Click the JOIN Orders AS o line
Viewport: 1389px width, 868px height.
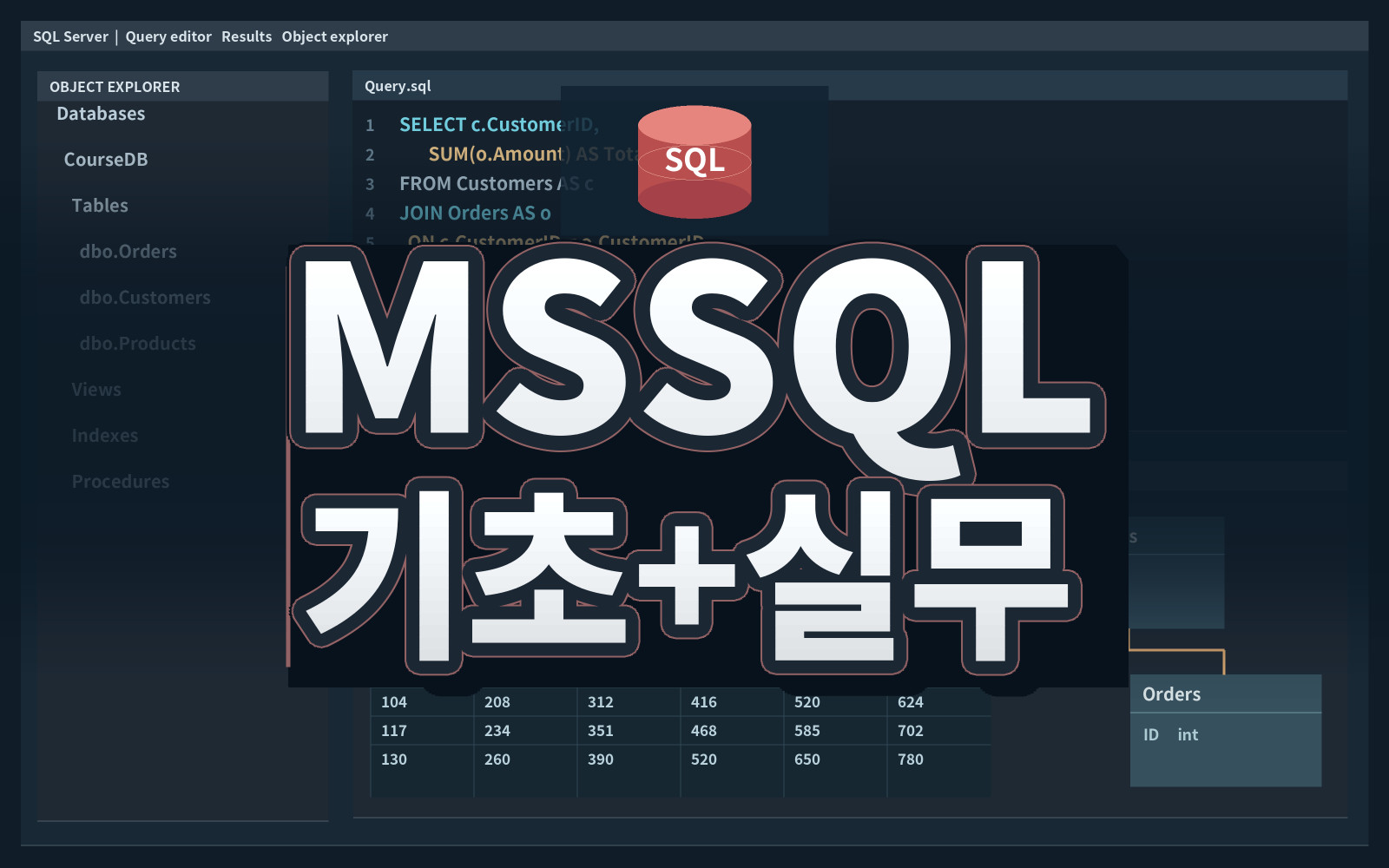475,214
